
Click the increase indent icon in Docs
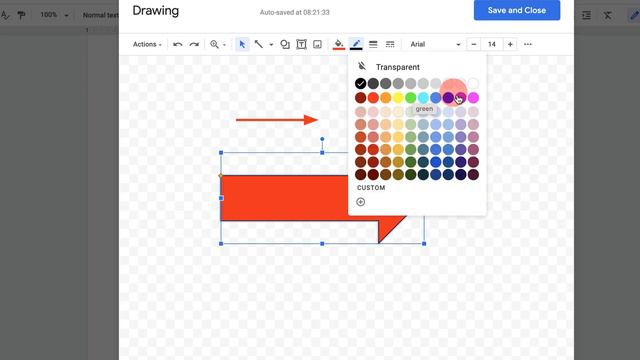[587, 15]
